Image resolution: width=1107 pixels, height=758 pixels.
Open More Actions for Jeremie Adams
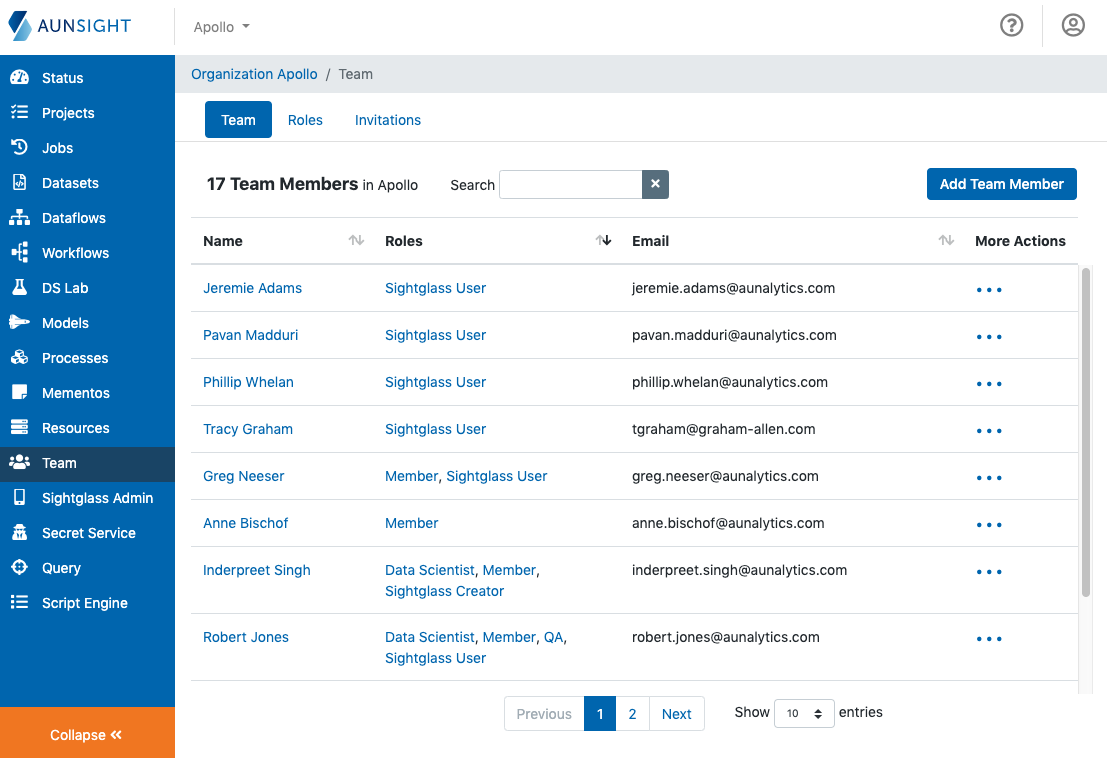click(x=988, y=289)
